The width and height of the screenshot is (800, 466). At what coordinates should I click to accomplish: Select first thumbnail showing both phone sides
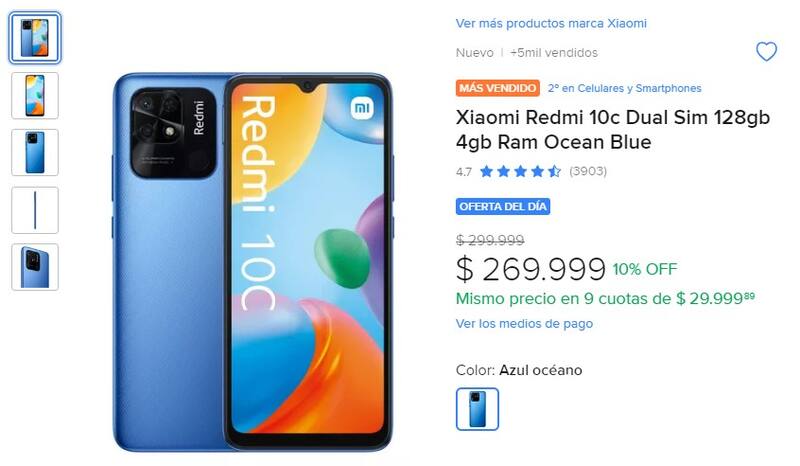35,38
